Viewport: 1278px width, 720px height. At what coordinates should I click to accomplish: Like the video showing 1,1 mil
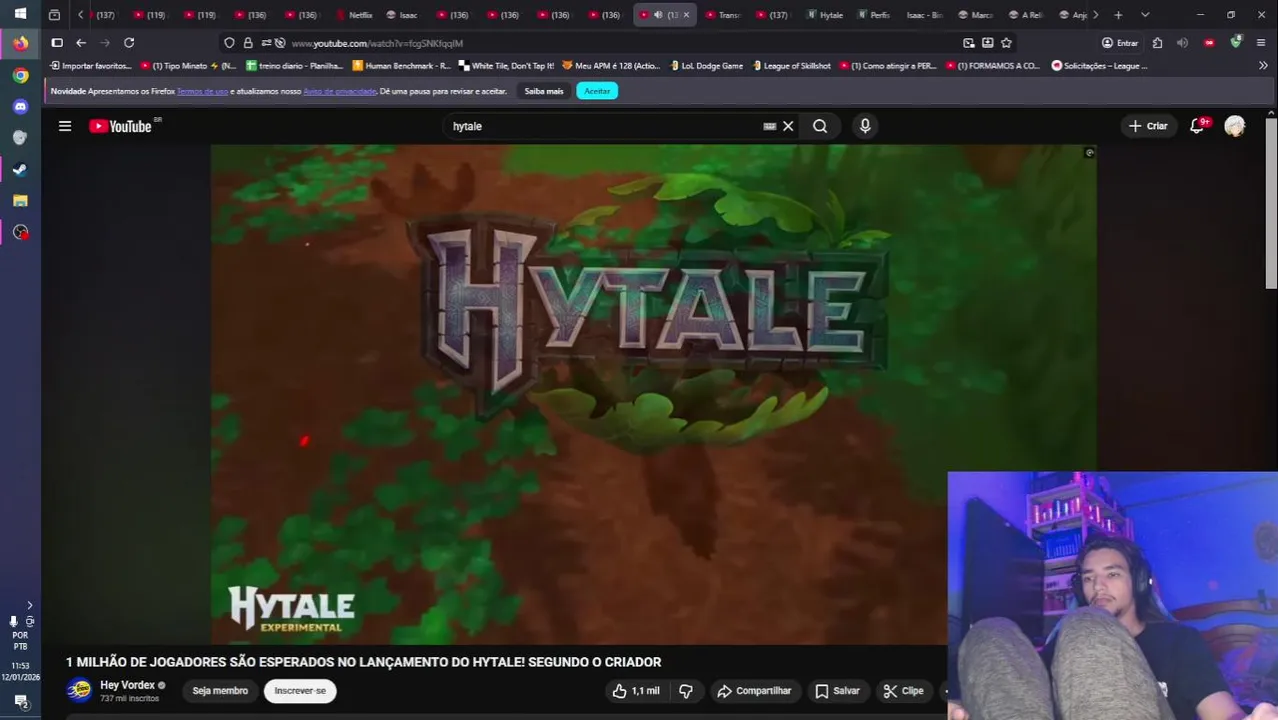(x=636, y=691)
